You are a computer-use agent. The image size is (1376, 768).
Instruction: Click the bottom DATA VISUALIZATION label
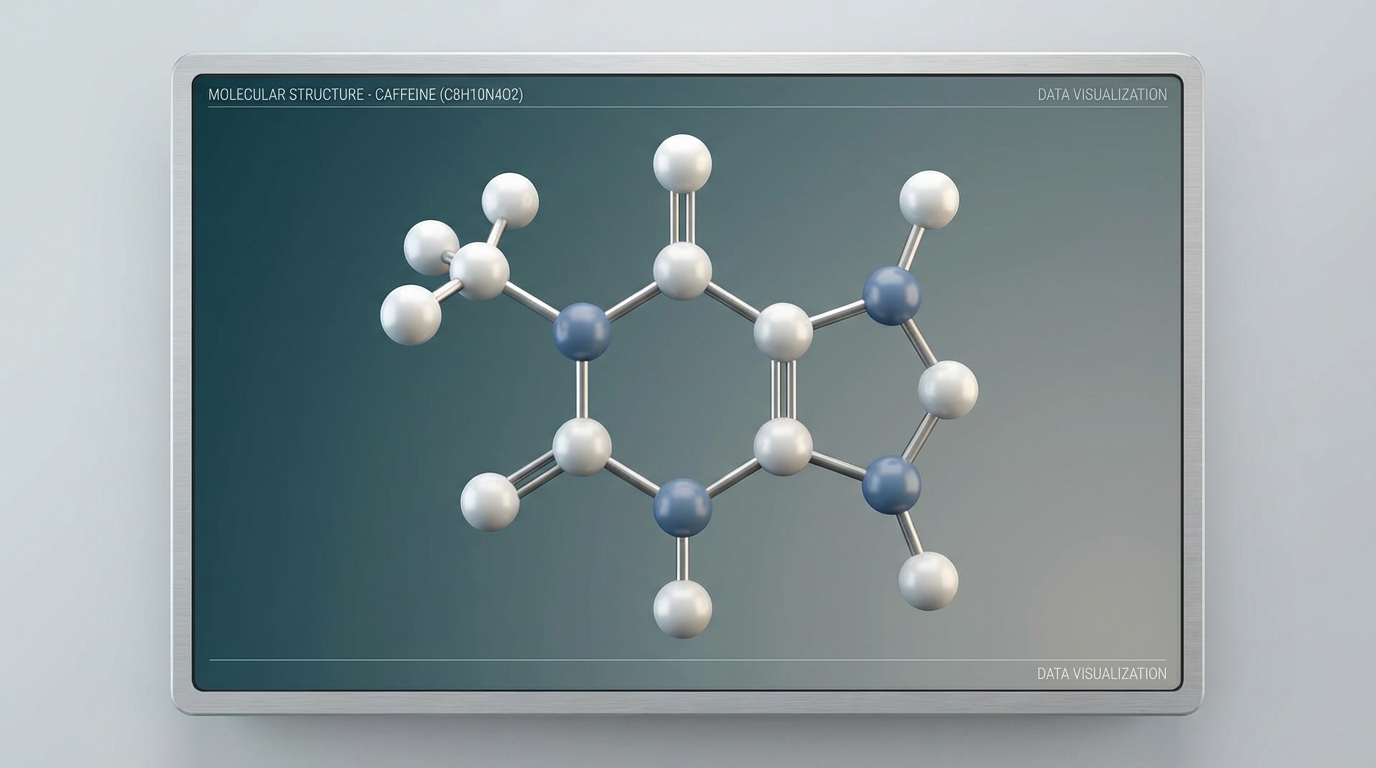click(1101, 673)
